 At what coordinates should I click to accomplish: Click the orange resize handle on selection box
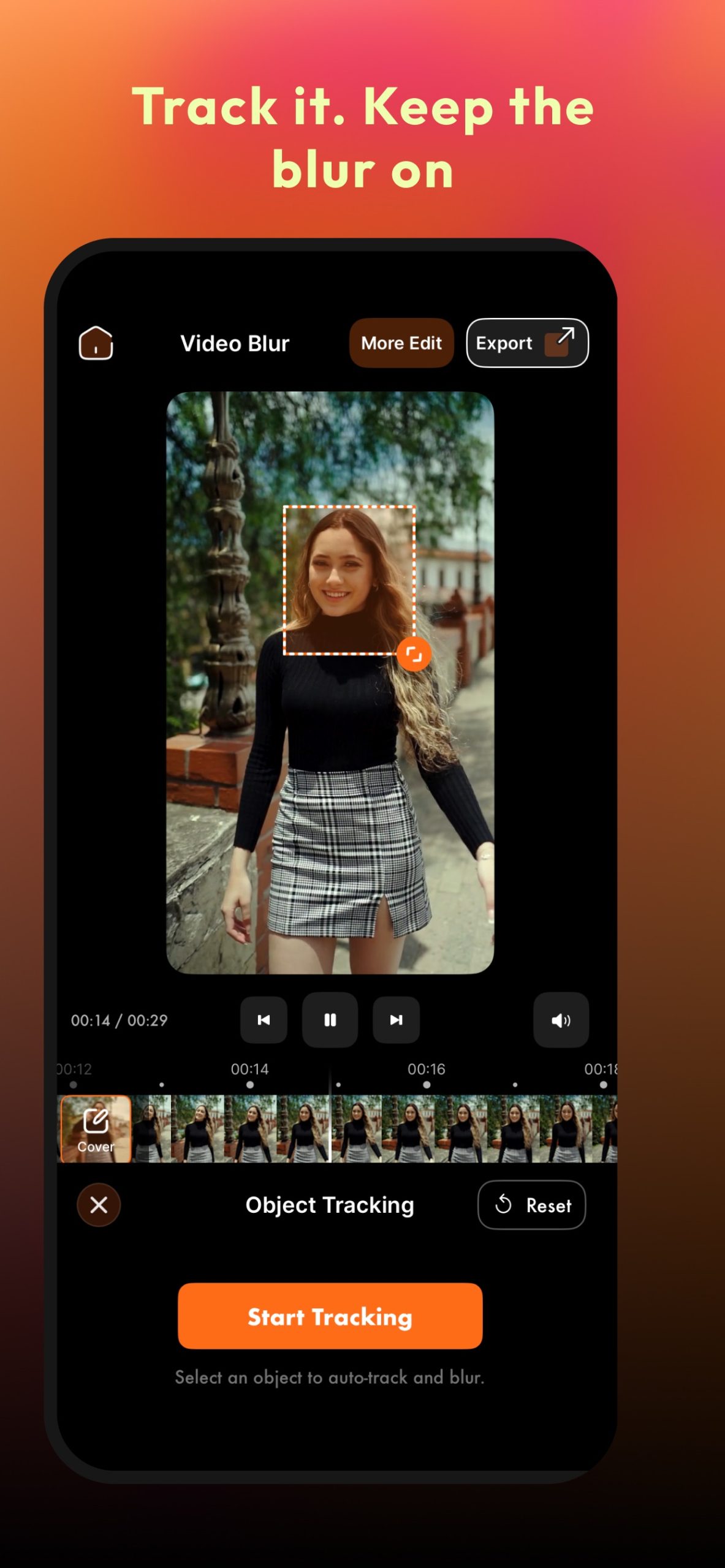[414, 654]
